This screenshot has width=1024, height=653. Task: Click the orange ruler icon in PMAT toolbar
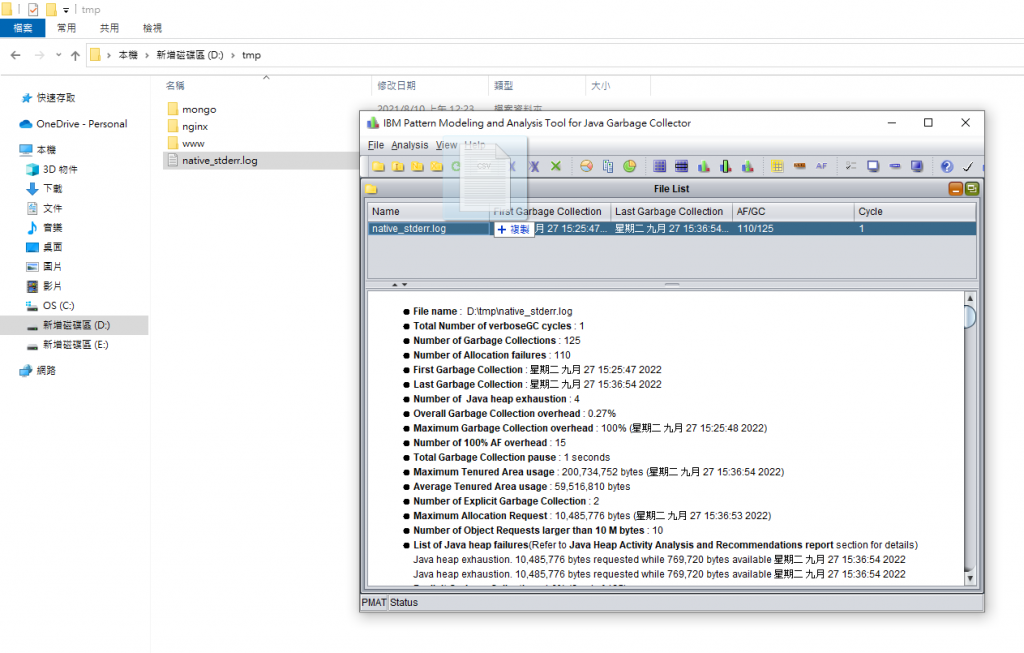pyautogui.click(x=799, y=167)
